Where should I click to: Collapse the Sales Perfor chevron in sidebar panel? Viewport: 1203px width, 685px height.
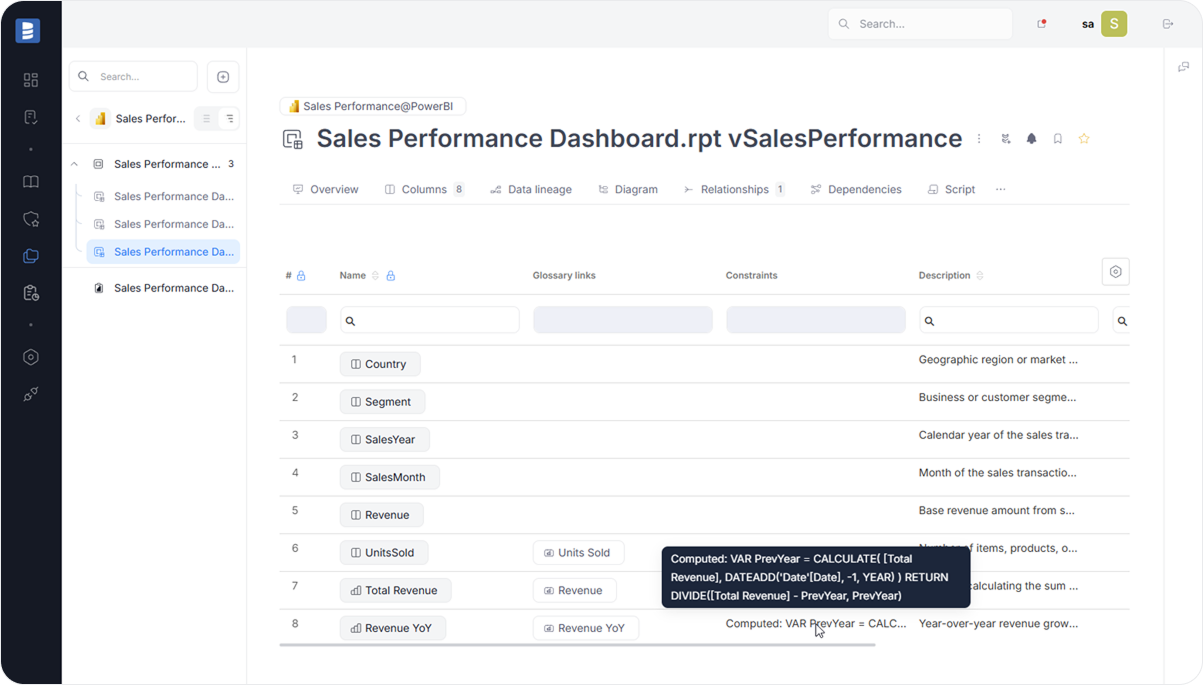point(78,118)
